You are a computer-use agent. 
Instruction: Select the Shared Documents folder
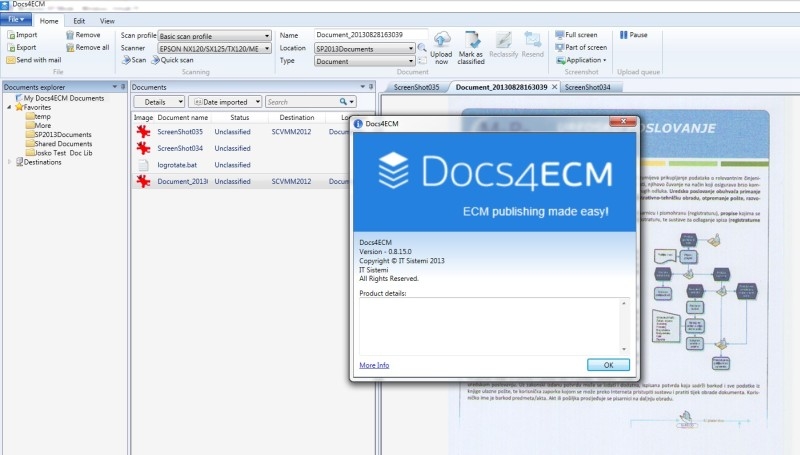(63, 144)
